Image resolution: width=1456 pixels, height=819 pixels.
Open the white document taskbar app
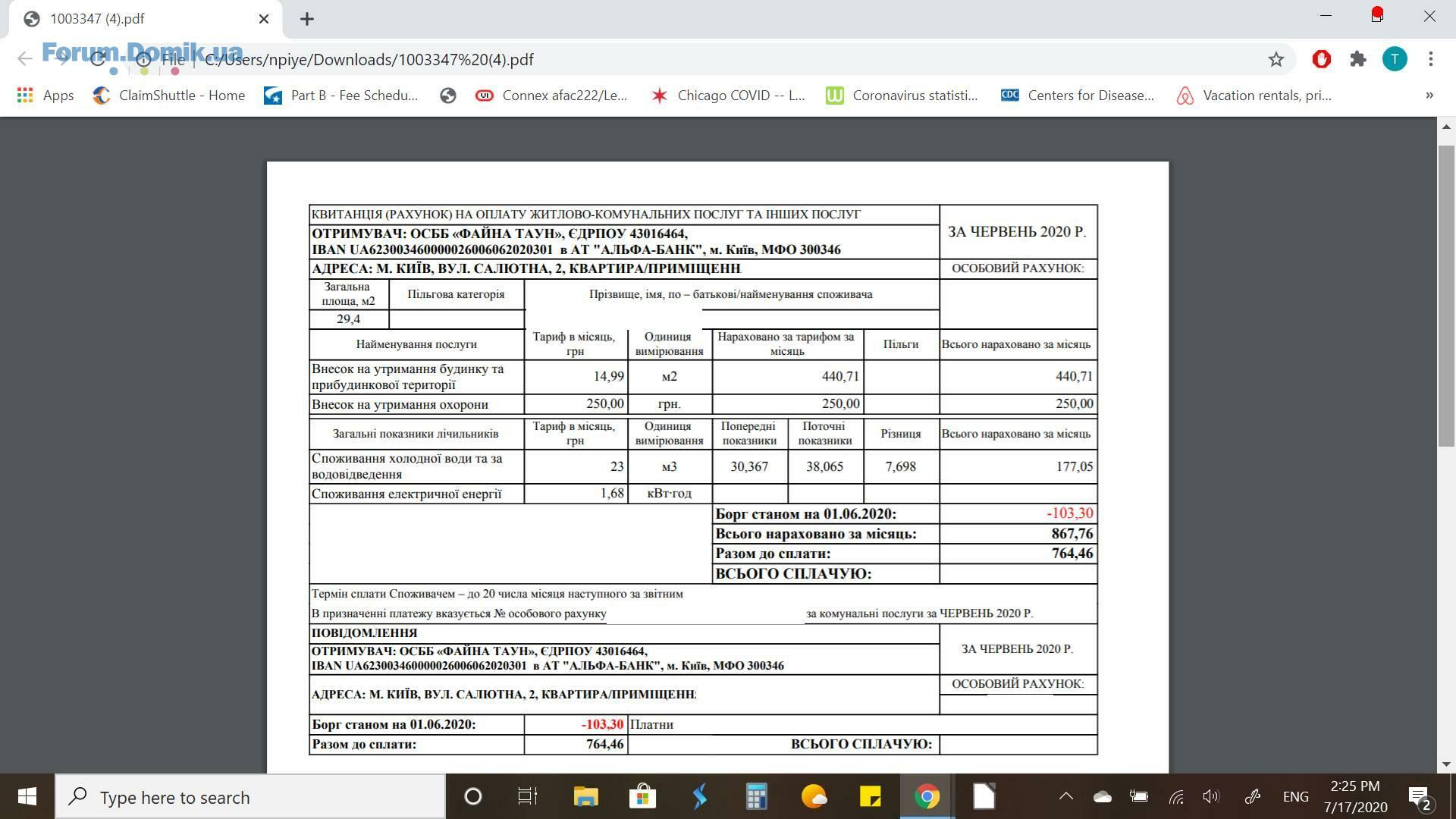(984, 796)
